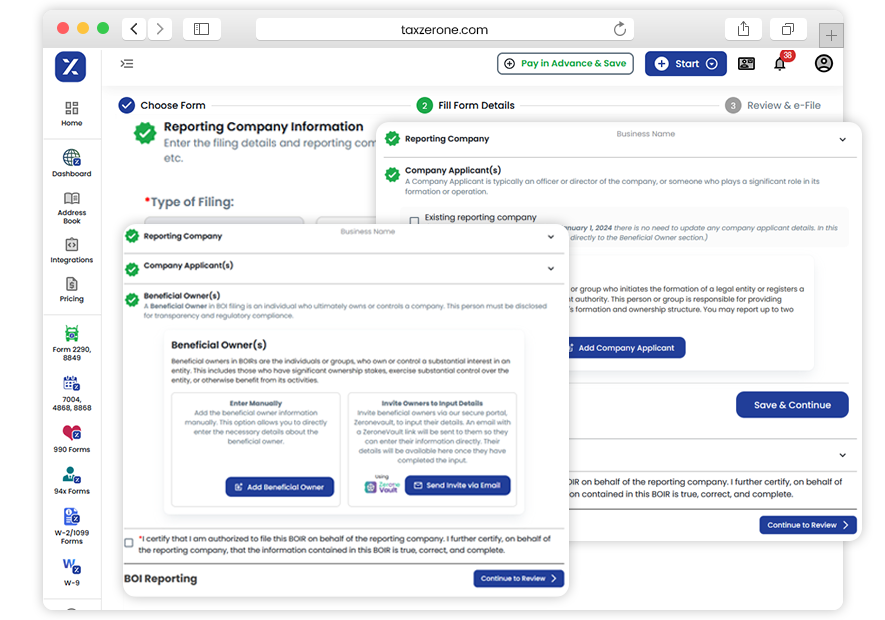Collapse the Company Applicant(s) section chevron

pyautogui.click(x=550, y=268)
